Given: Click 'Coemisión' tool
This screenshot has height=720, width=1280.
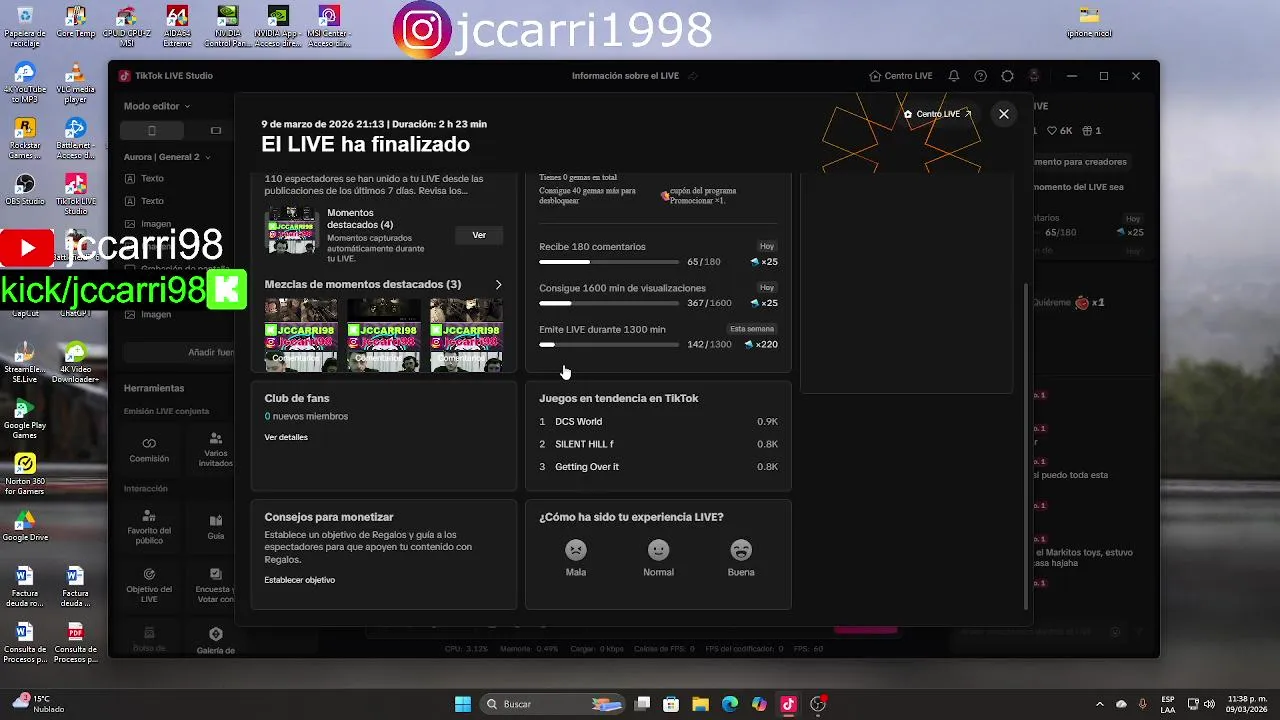Looking at the screenshot, I should click(x=149, y=450).
